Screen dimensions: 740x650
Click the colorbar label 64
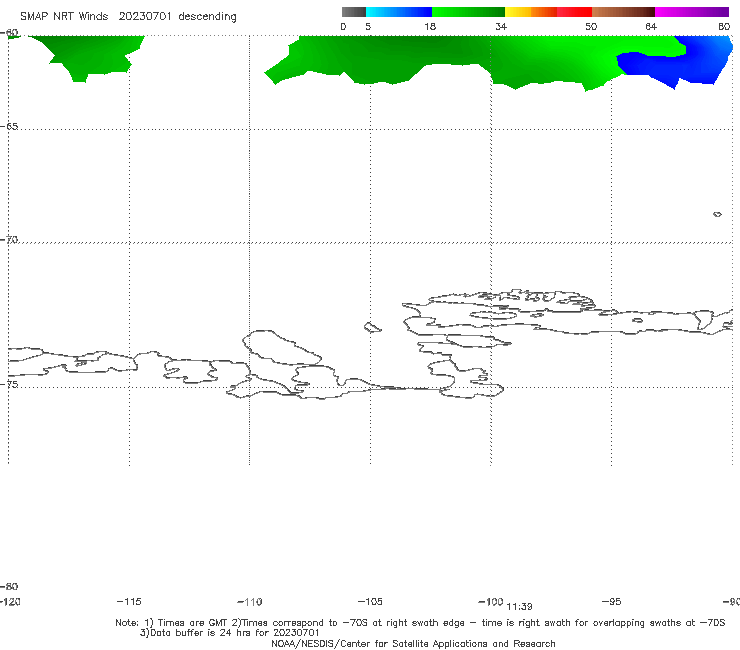[x=651, y=26]
